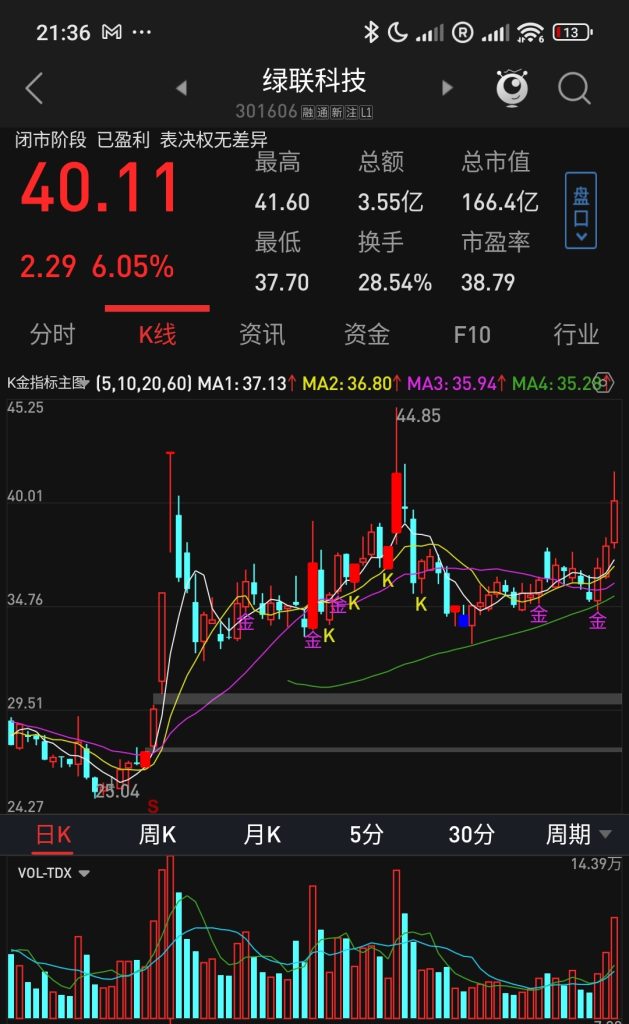Viewport: 629px width, 1024px height.
Task: Switch to the 分时 tab
Action: click(52, 334)
